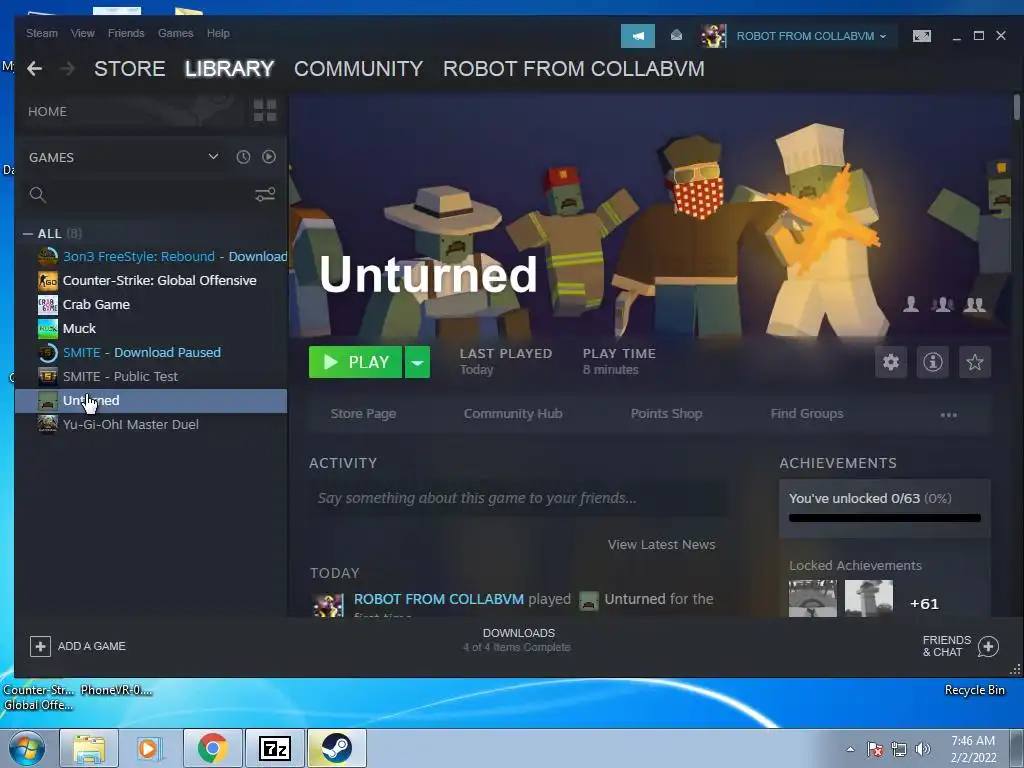The image size is (1024, 768).
Task: Open the Points Shop link
Action: (x=666, y=413)
